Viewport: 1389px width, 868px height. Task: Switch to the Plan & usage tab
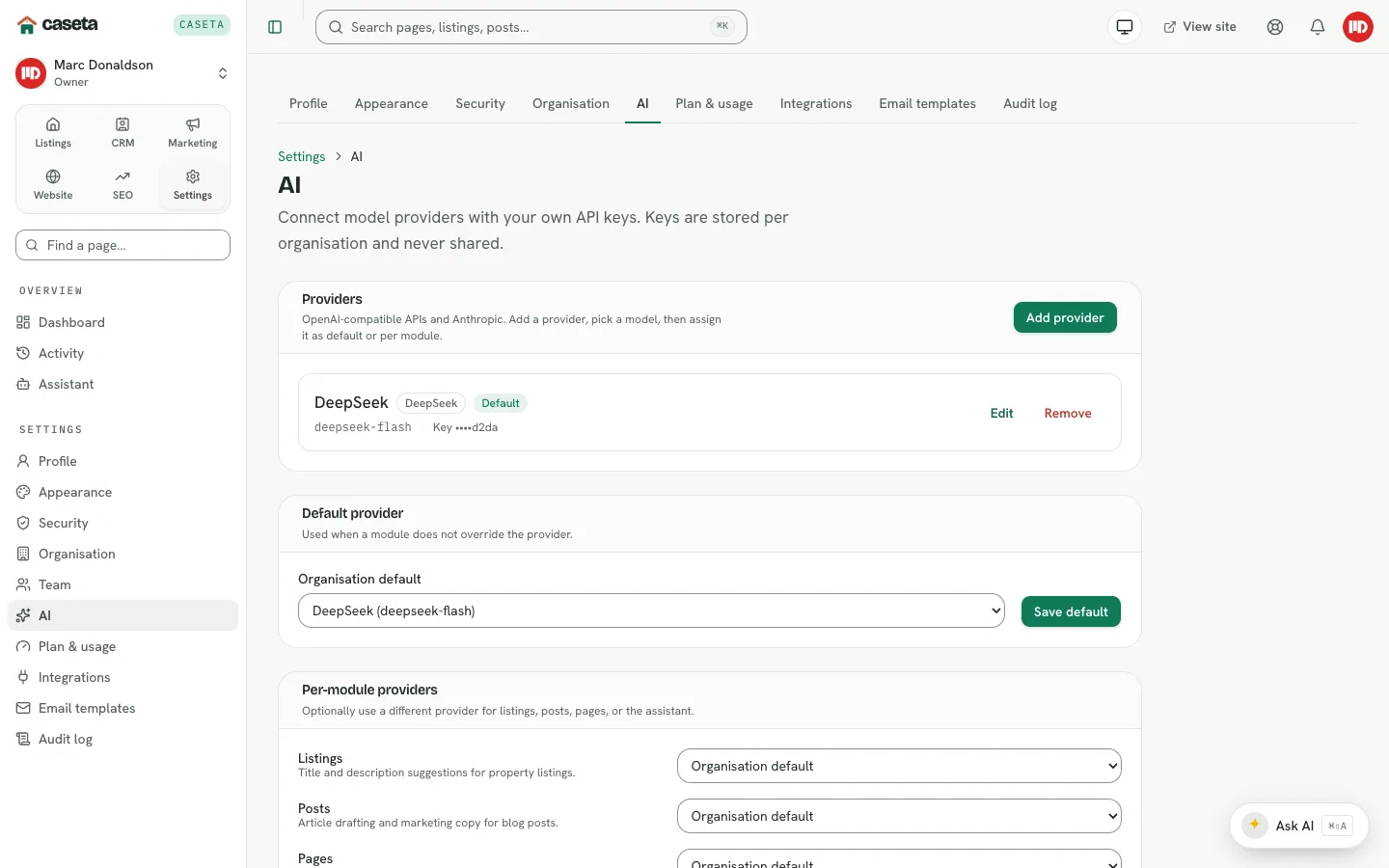[x=714, y=103]
